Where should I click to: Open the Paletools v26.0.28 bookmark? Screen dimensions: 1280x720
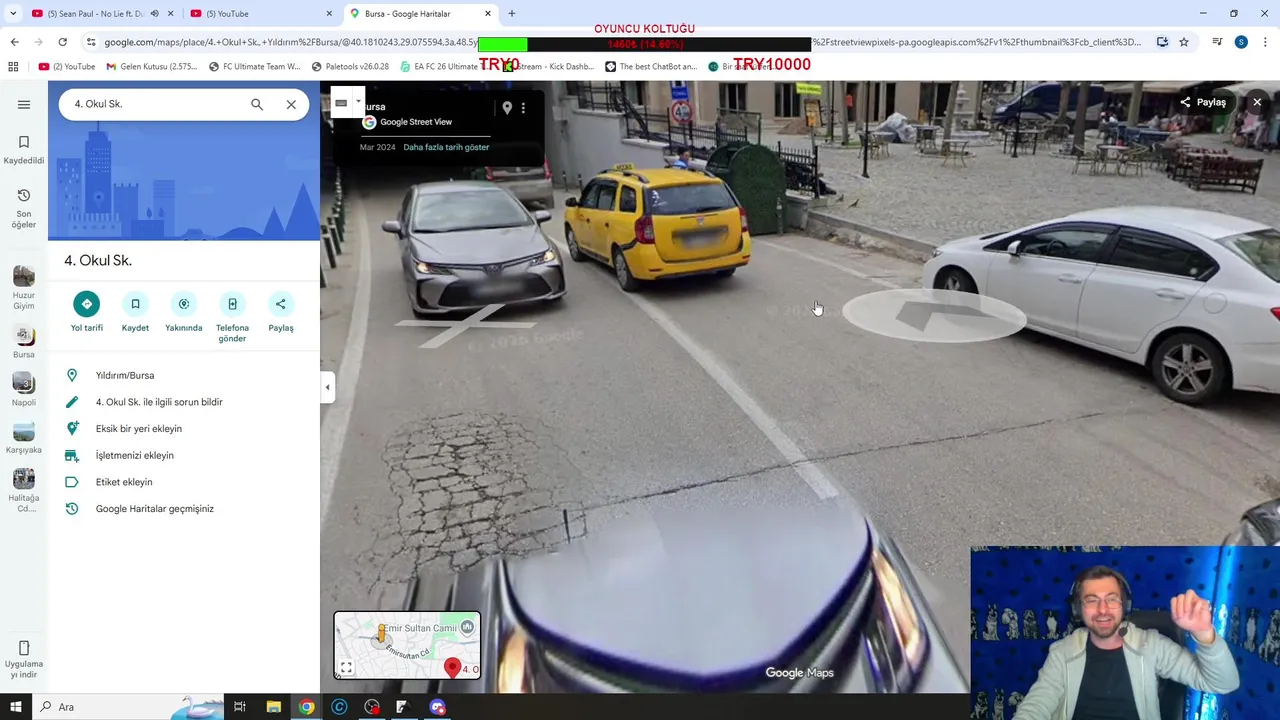click(350, 67)
